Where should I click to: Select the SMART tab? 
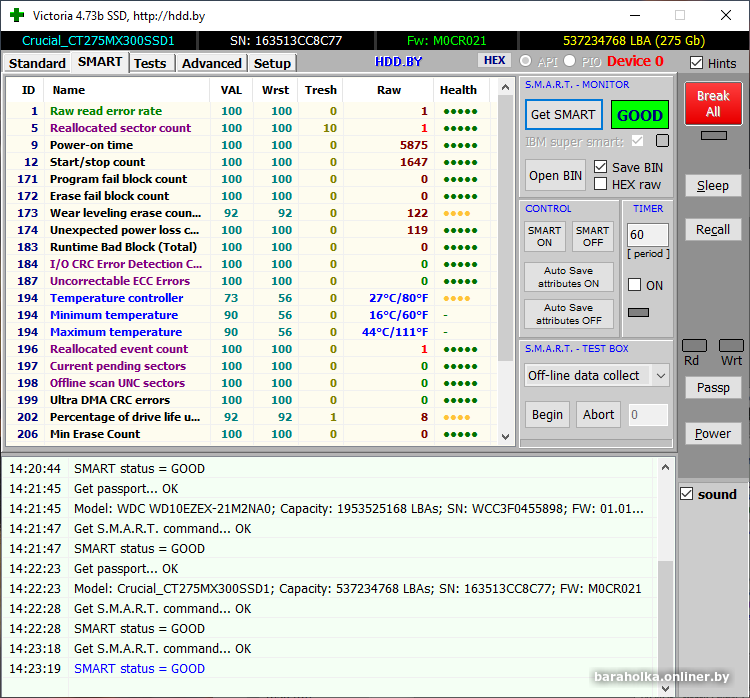[100, 62]
